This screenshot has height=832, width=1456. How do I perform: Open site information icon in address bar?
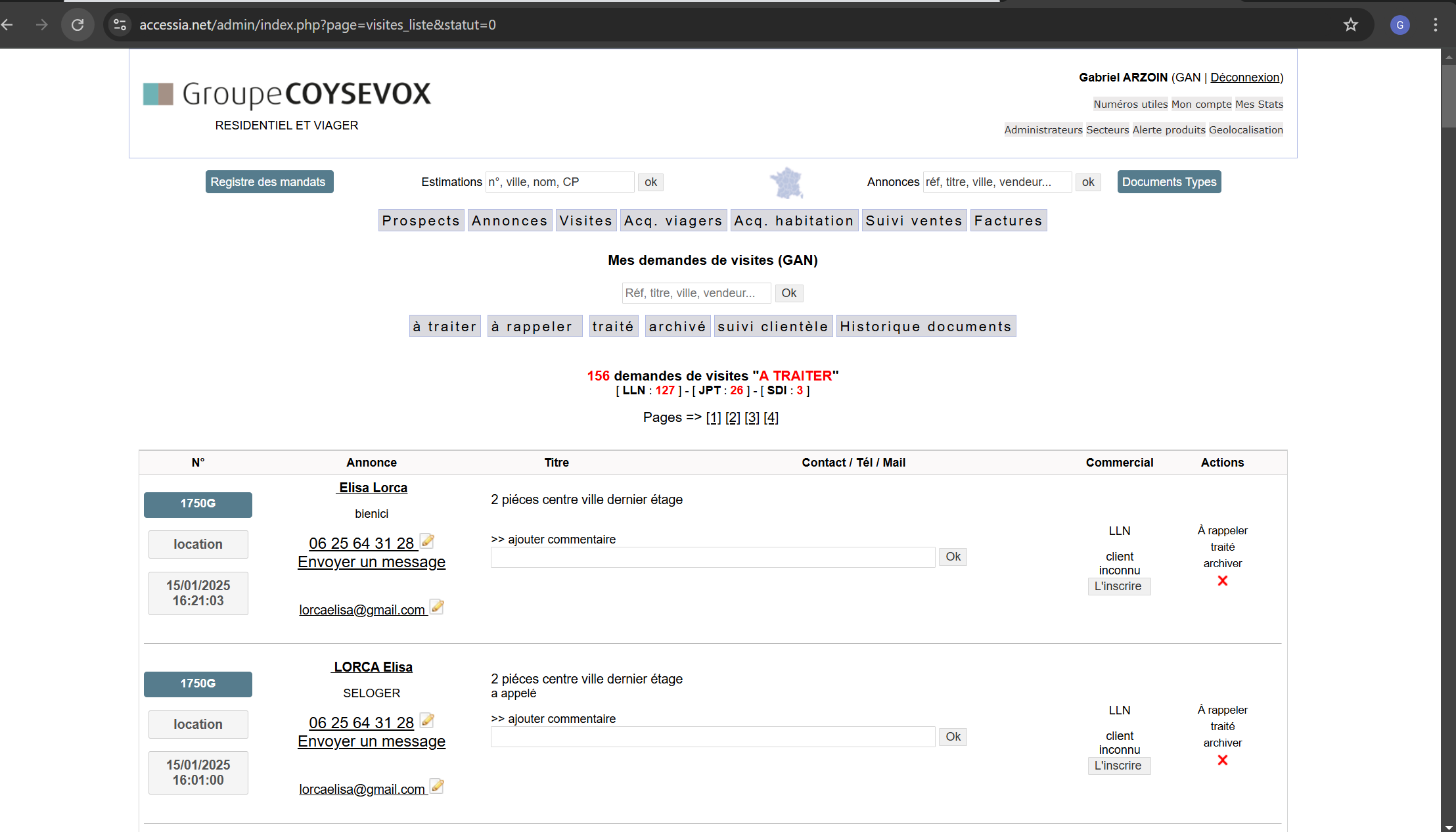(x=120, y=25)
